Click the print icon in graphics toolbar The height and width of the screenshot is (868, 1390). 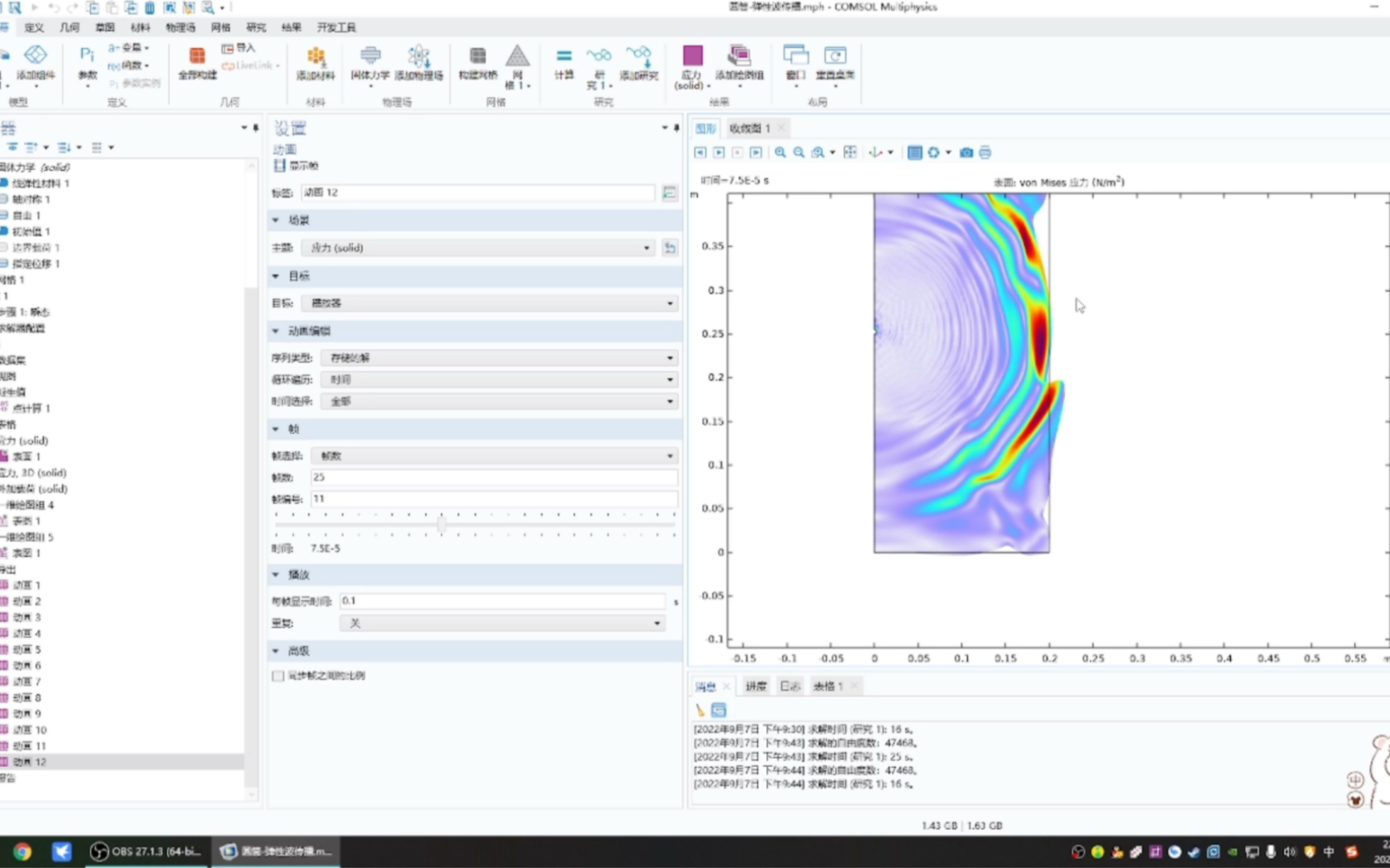985,153
